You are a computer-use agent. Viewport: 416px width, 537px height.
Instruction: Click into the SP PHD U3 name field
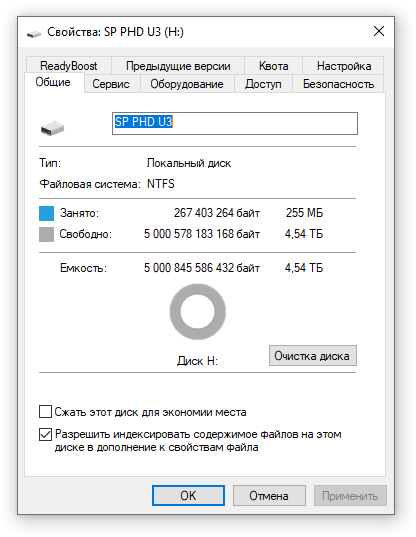tap(235, 123)
